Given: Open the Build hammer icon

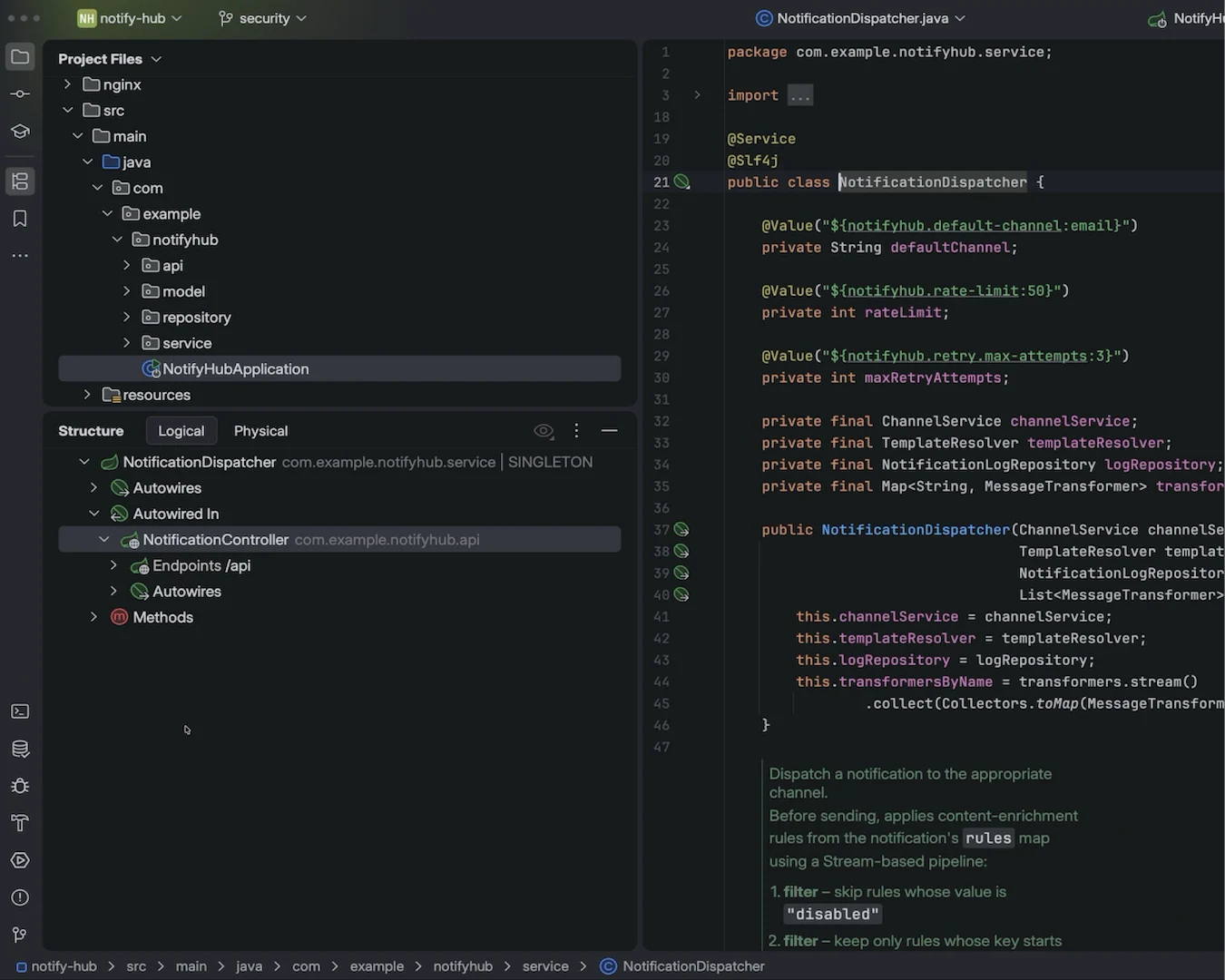Looking at the screenshot, I should coord(20,823).
